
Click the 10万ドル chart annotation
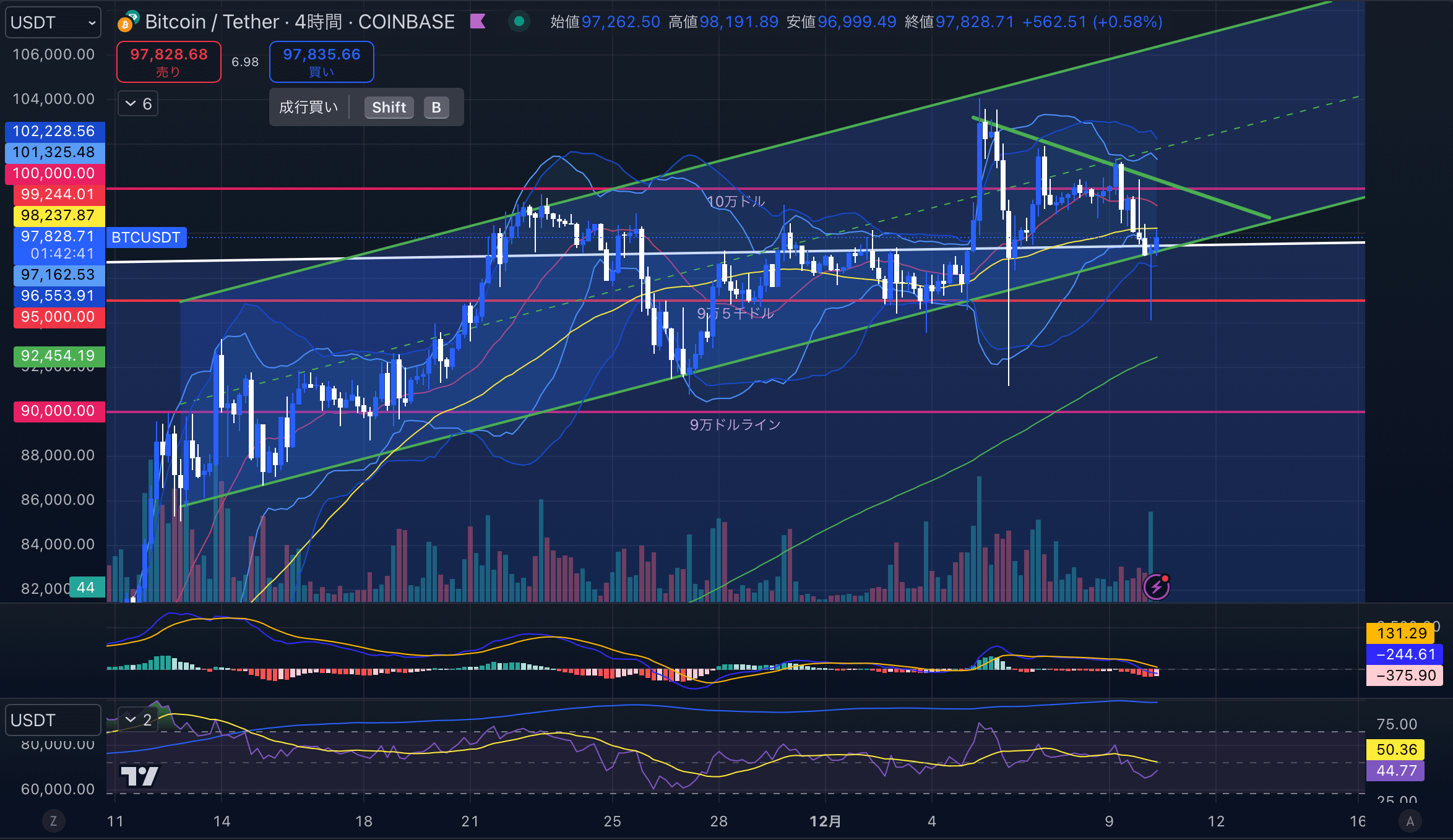(736, 201)
